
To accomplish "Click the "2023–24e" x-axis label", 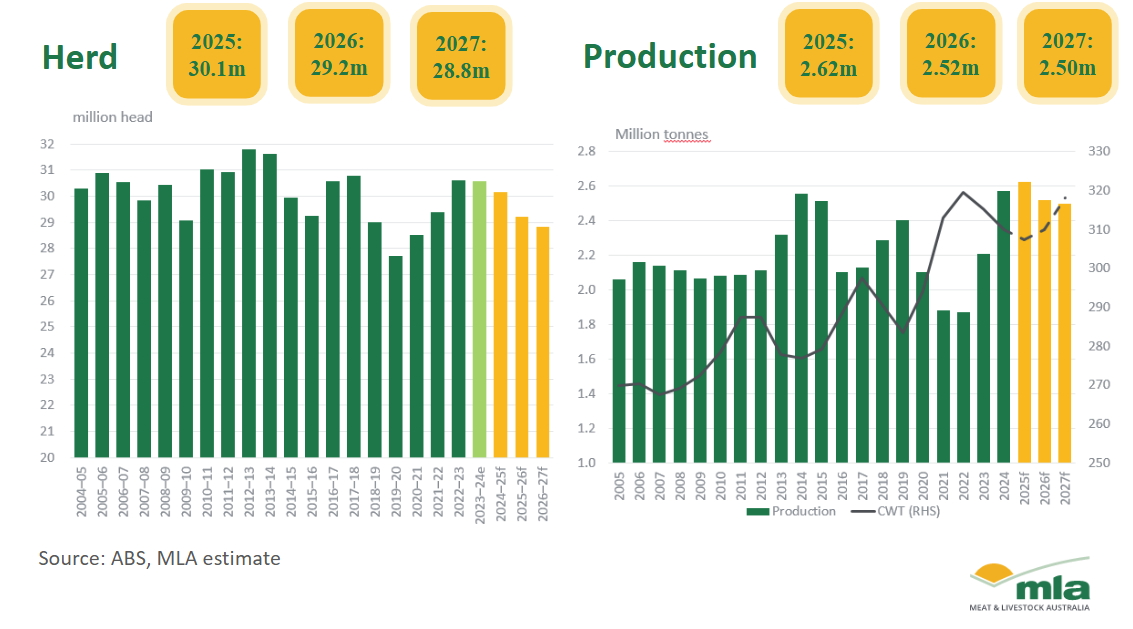I will [x=479, y=495].
